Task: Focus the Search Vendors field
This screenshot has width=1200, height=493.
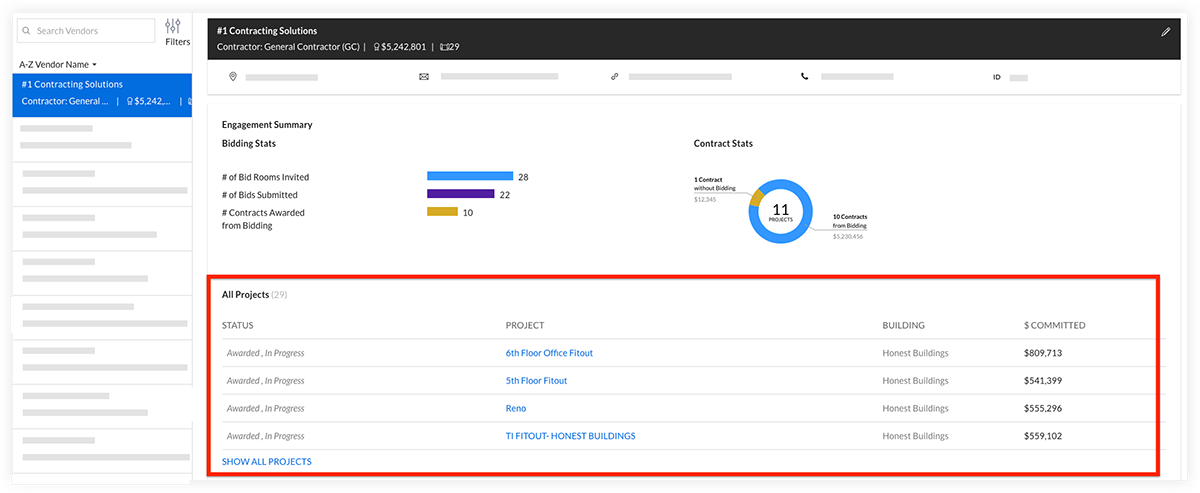Action: coord(86,31)
